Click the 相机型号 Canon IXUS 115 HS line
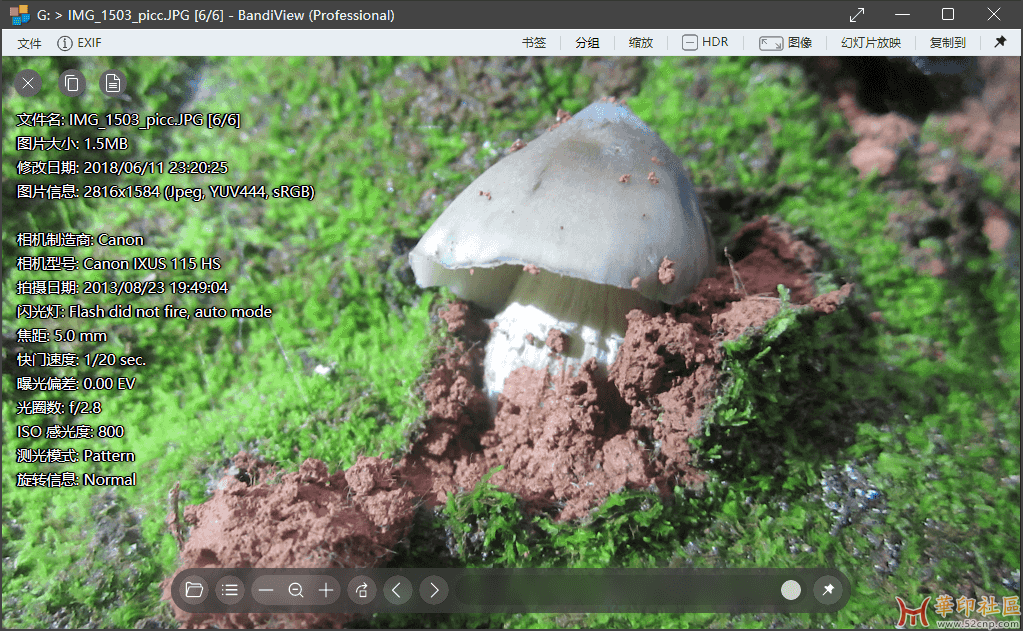The height and width of the screenshot is (631, 1023). 119,264
